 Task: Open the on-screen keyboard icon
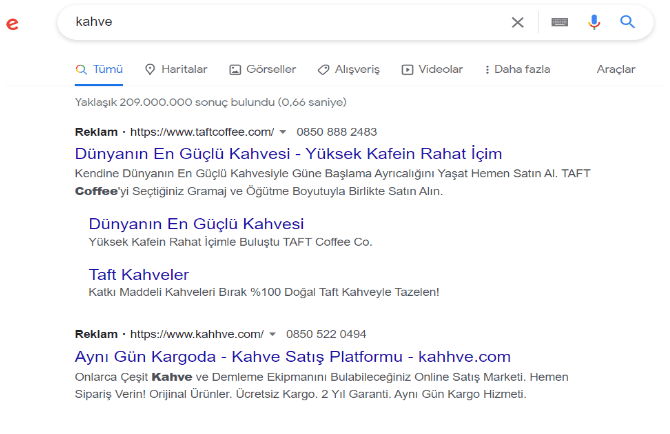click(x=559, y=22)
